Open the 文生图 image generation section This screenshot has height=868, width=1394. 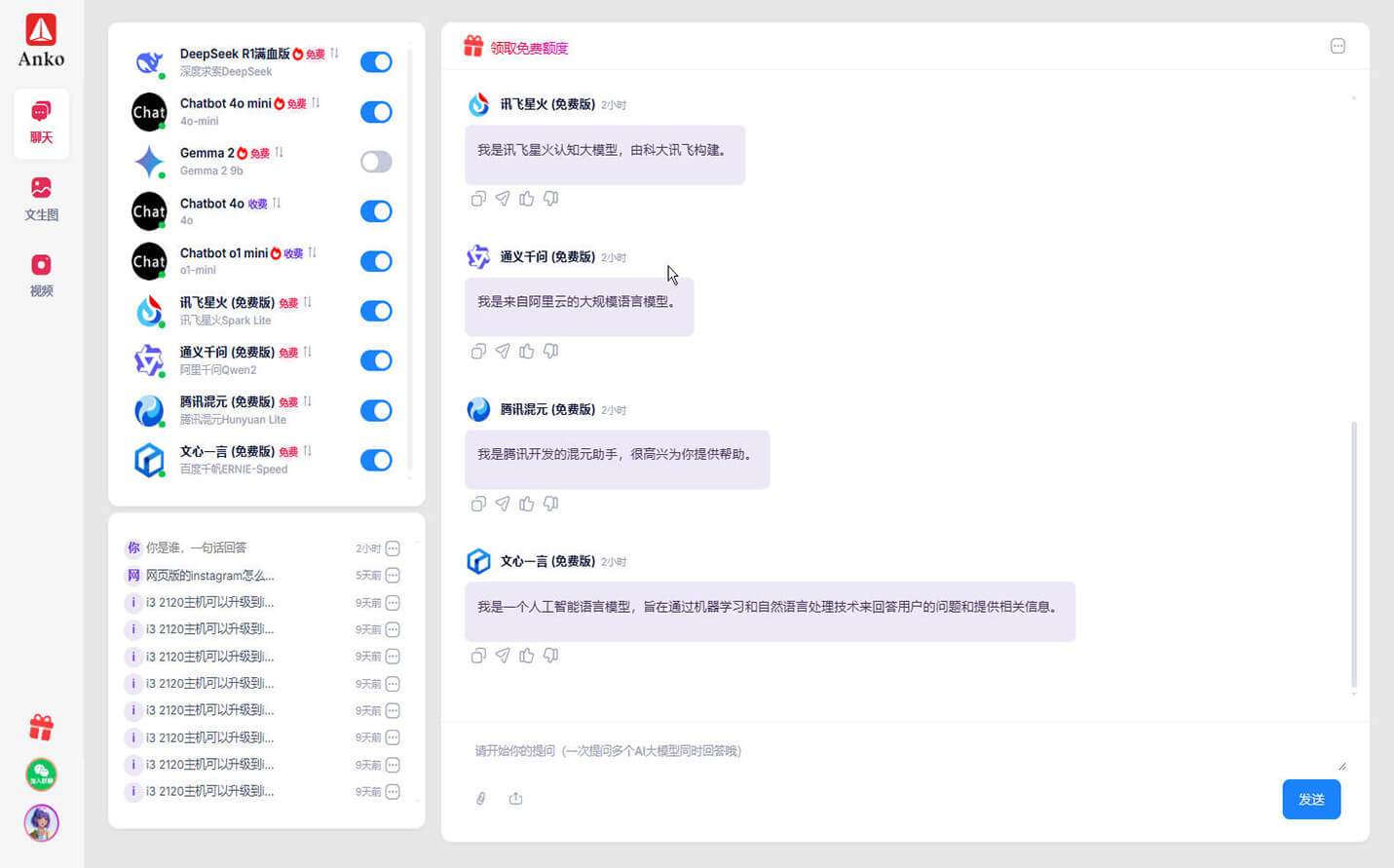click(41, 199)
